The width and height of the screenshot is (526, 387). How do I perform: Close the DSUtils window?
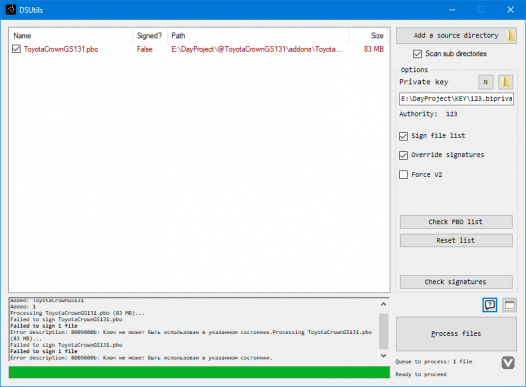(x=510, y=10)
